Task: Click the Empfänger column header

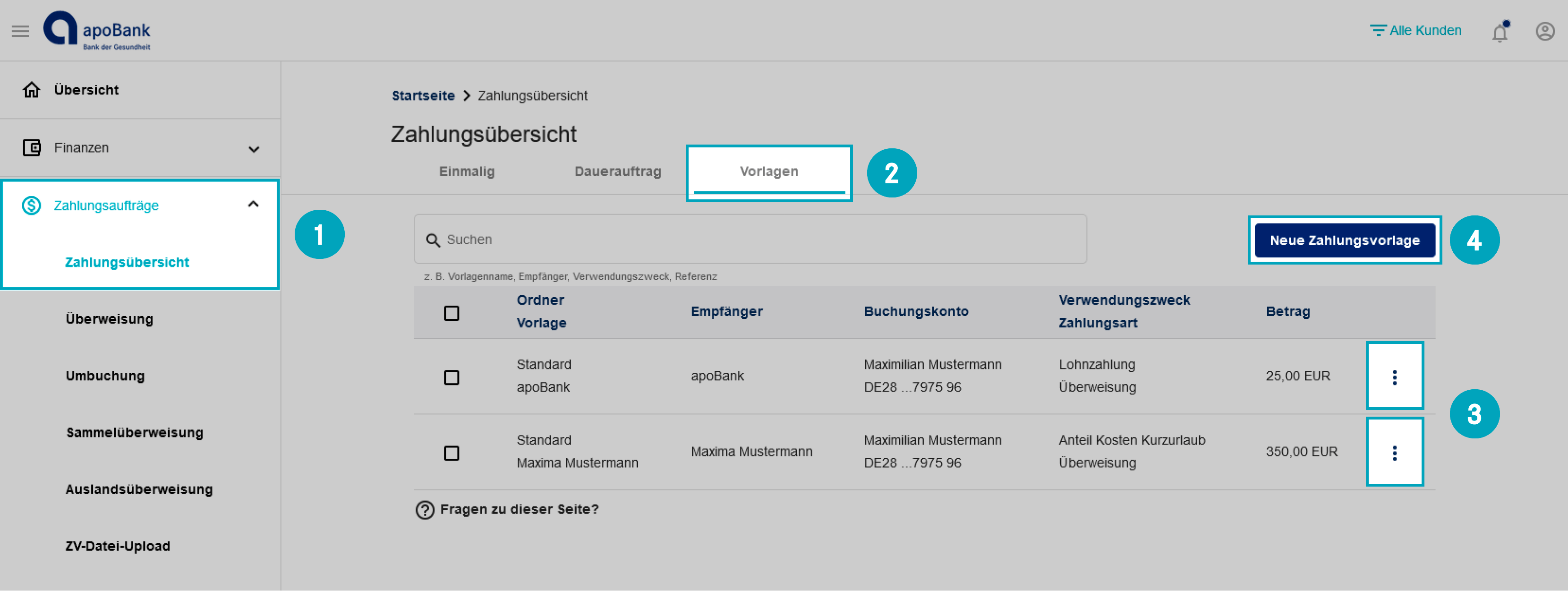Action: pos(726,311)
